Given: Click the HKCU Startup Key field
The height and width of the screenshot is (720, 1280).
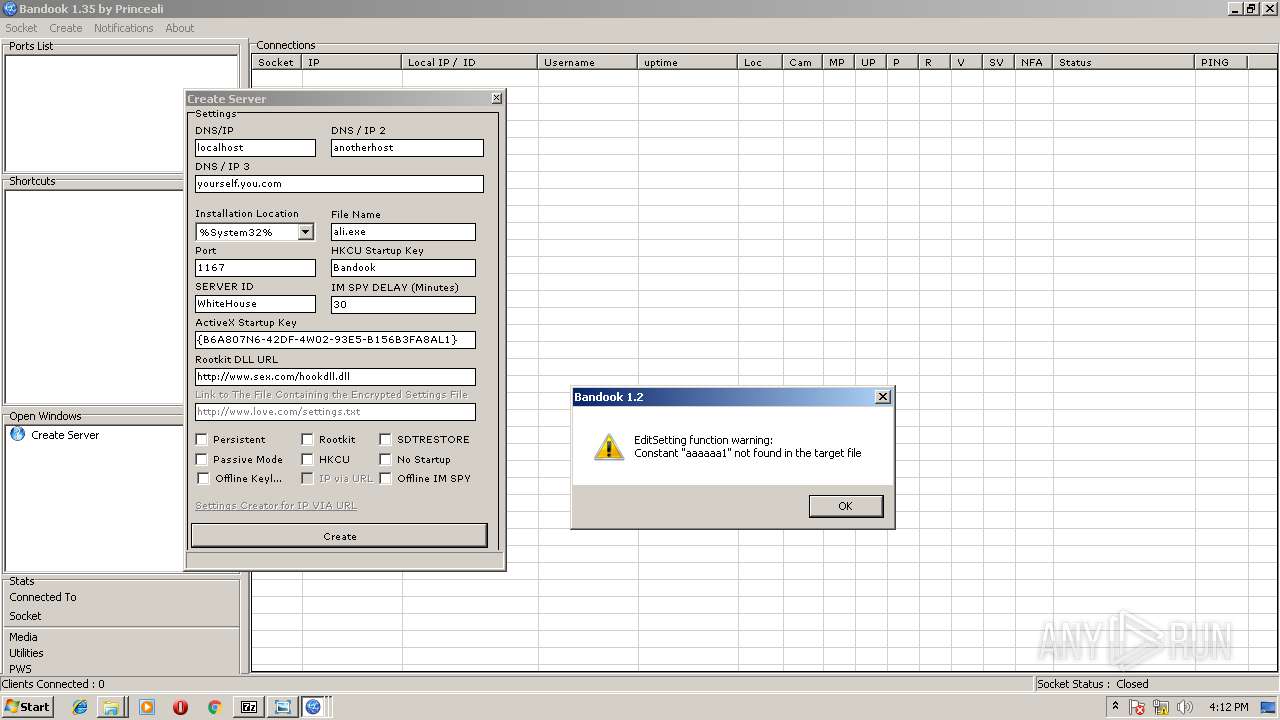Looking at the screenshot, I should click(403, 268).
